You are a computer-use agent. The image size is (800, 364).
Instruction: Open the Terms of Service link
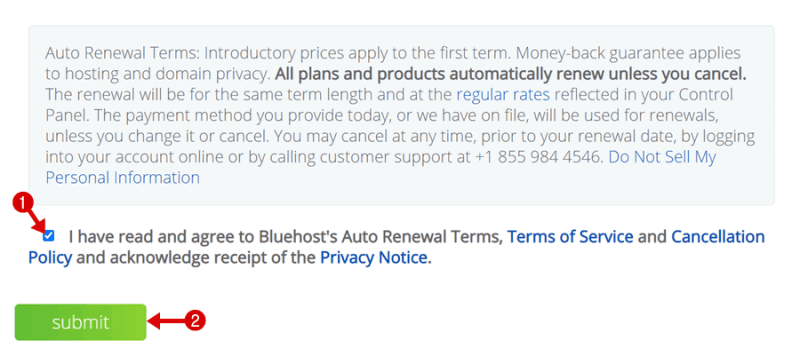pyautogui.click(x=570, y=237)
